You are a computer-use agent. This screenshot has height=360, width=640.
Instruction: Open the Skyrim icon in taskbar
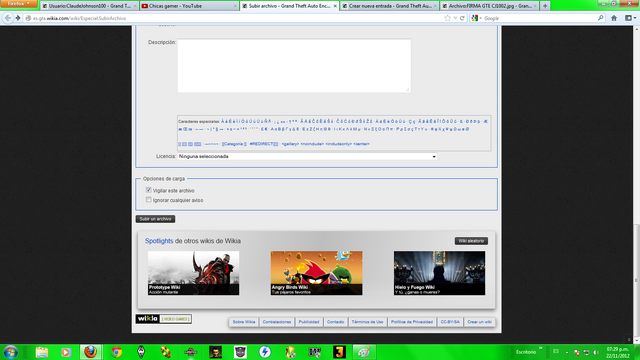tap(141, 352)
